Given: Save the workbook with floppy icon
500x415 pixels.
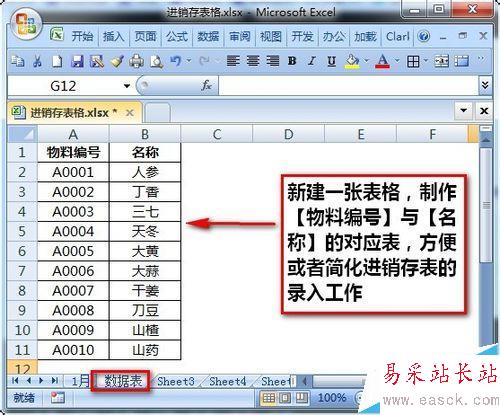Looking at the screenshot, I should [x=77, y=61].
